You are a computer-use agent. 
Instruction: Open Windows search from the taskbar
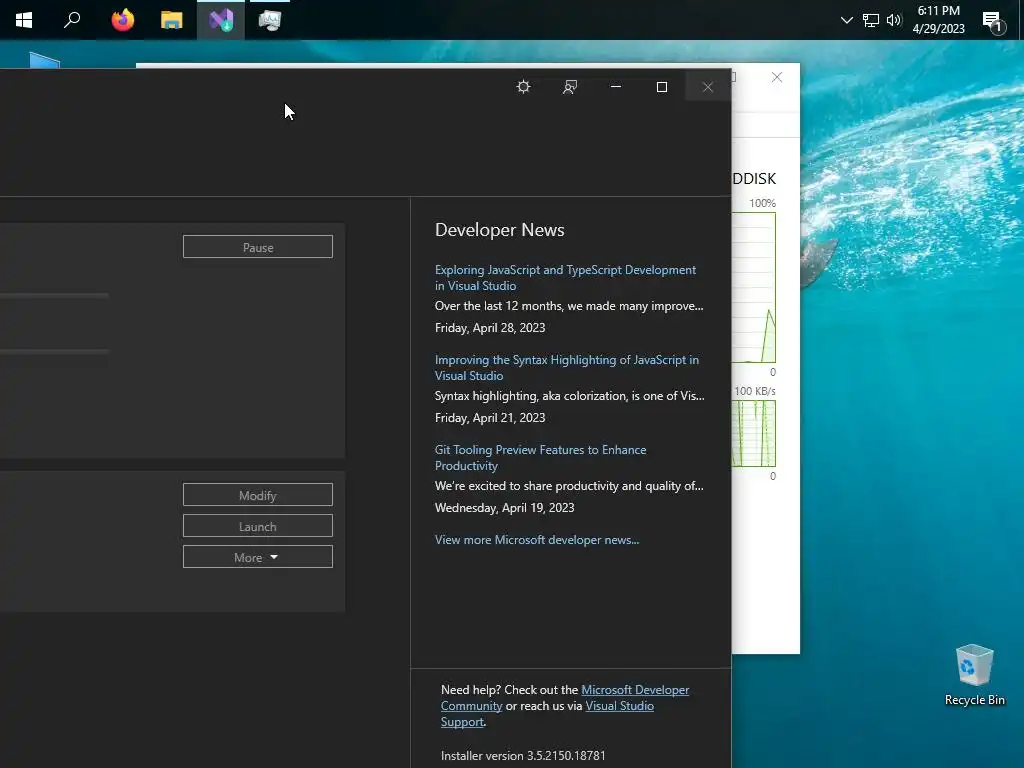coord(72,20)
